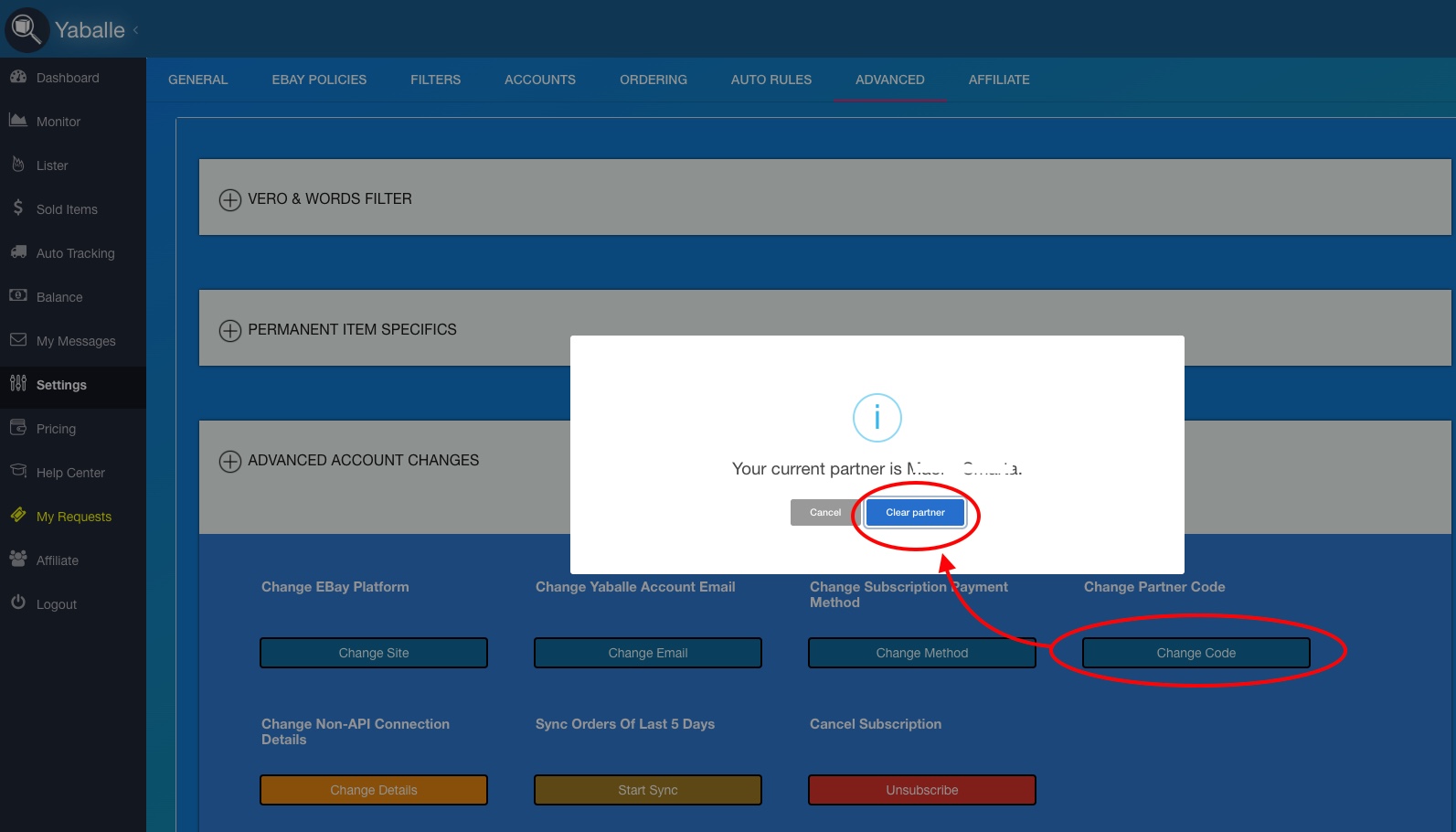1456x832 pixels.
Task: Click the Sold Items dollar icon
Action: coord(18,208)
